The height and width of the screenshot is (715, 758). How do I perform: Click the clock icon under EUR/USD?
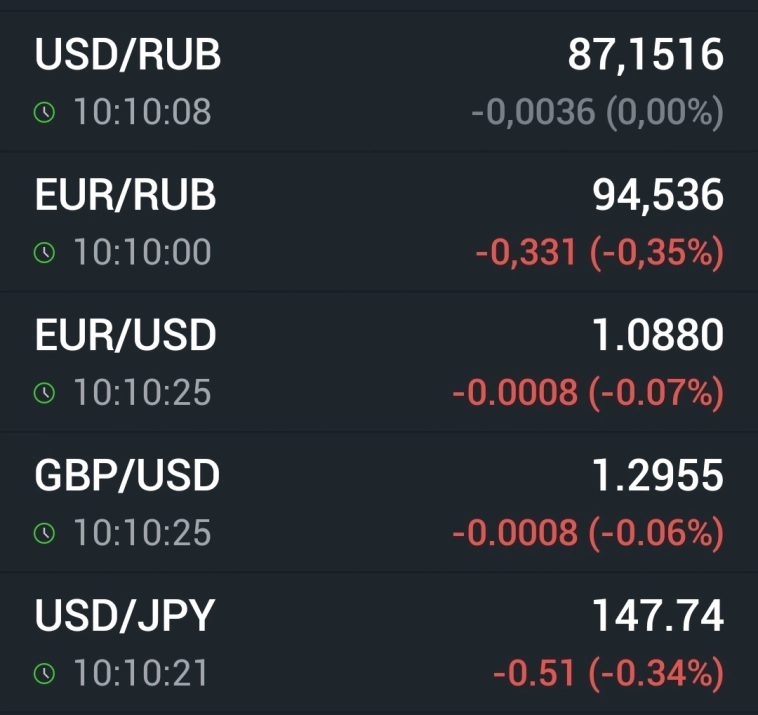(44, 393)
